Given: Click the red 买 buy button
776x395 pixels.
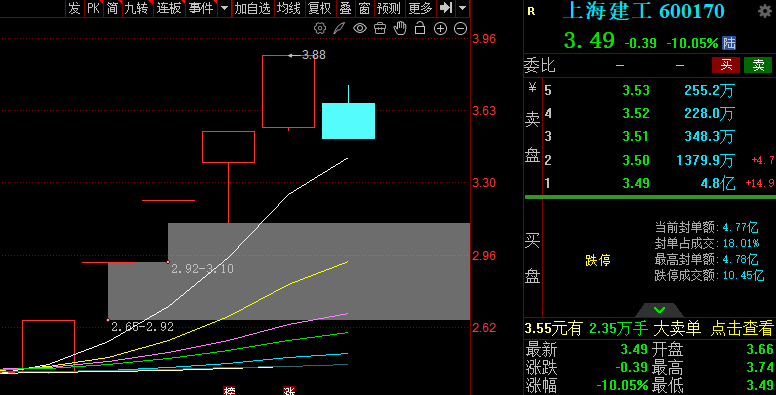Looking at the screenshot, I should tap(726, 65).
